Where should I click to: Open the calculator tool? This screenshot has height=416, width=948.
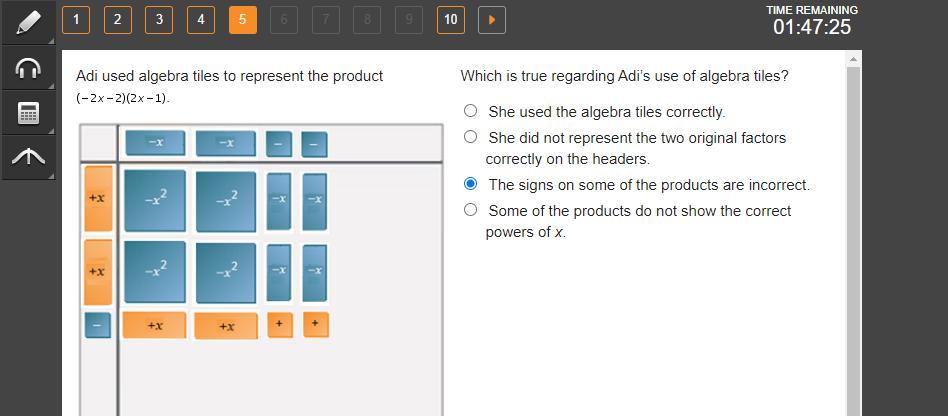(28, 113)
